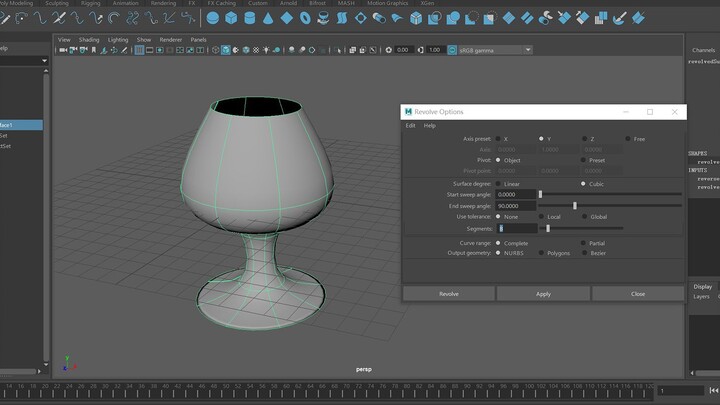Click the end sweep angle slider
Viewport: 720px width, 405px height.
pos(610,206)
